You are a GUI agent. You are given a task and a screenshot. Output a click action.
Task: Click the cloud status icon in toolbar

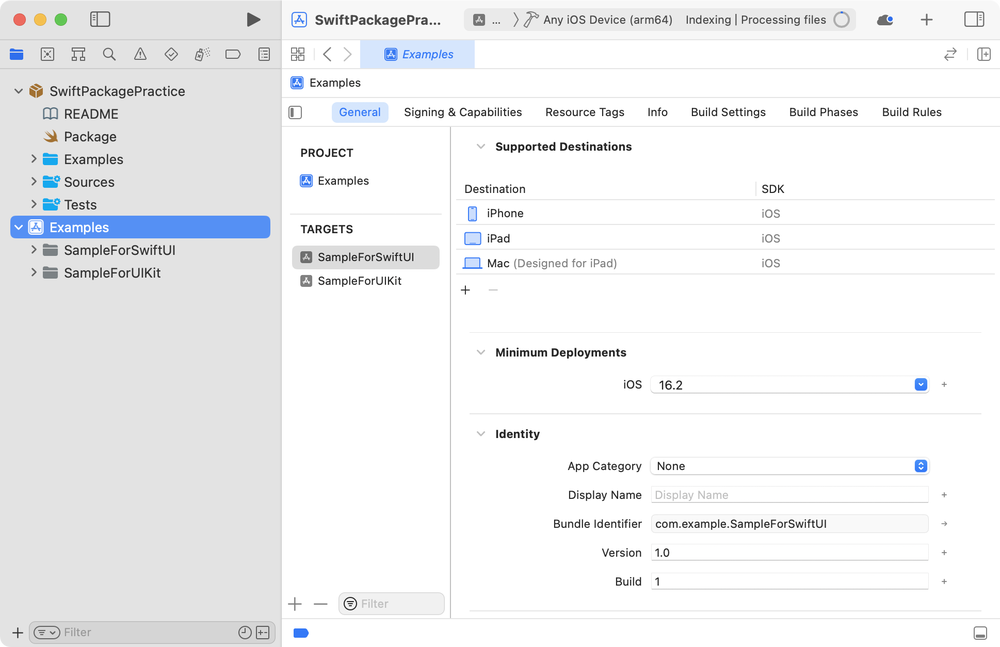click(885, 20)
